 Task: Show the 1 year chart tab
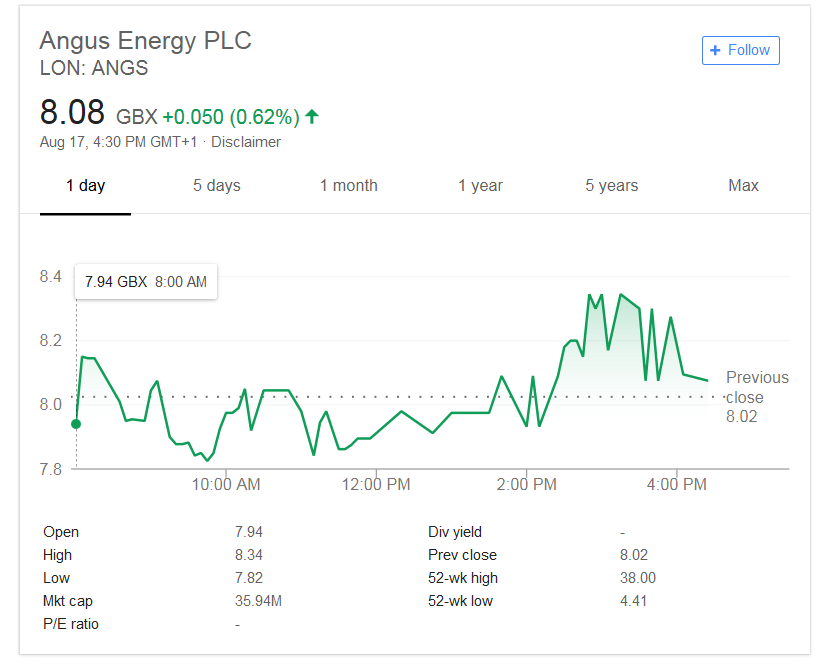click(x=480, y=186)
